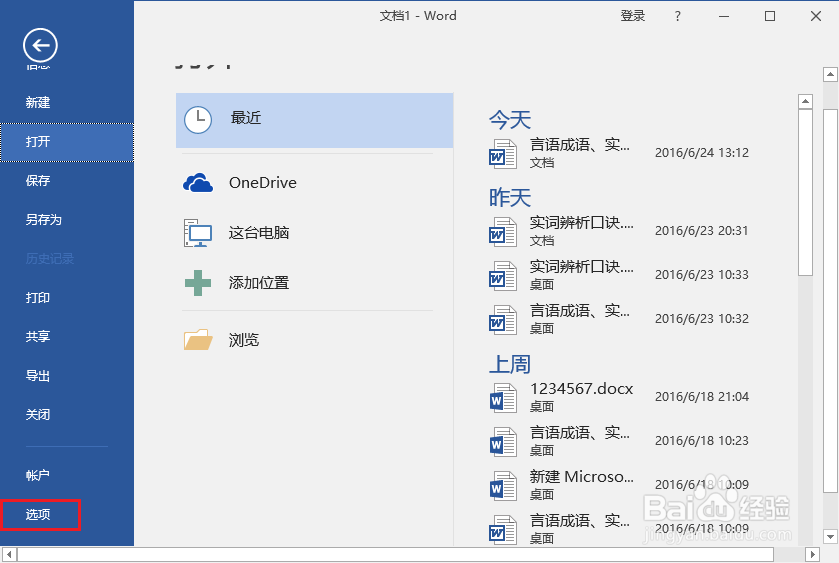The image size is (839, 563).
Task: Click the timestamp 2016/6/24 13:12
Action: click(x=701, y=153)
